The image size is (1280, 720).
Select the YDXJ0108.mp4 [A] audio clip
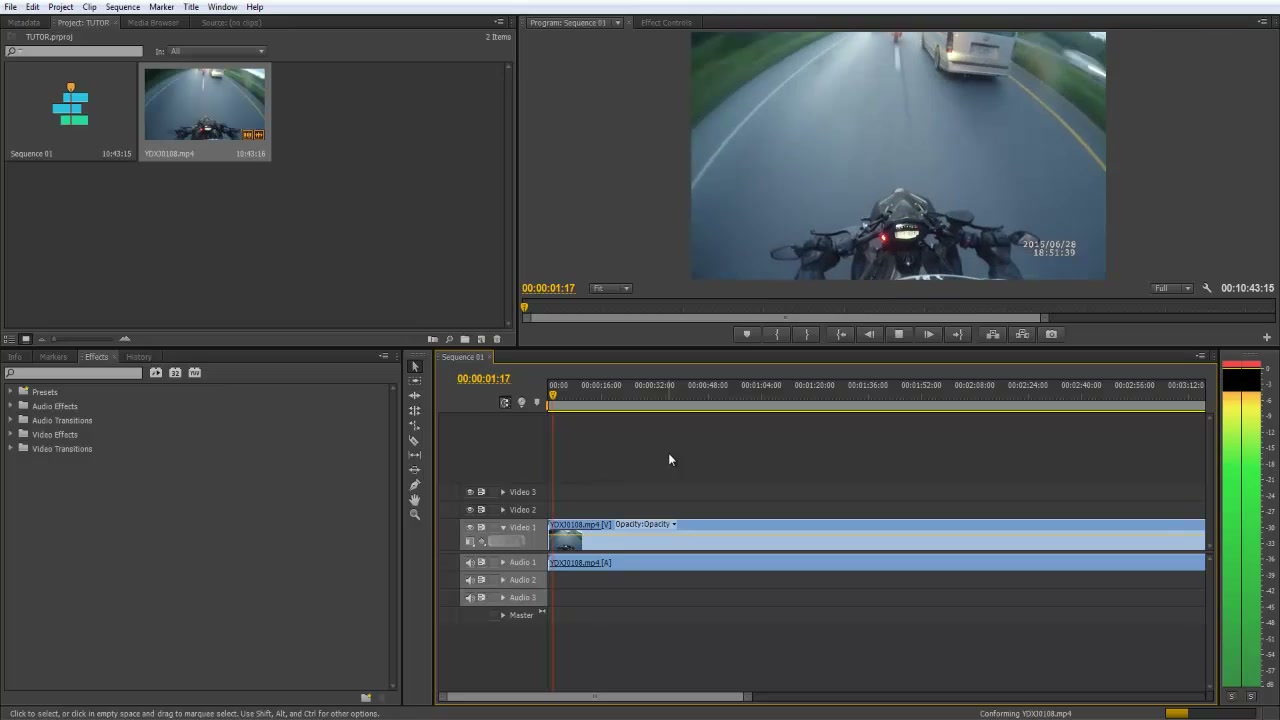pyautogui.click(x=877, y=563)
